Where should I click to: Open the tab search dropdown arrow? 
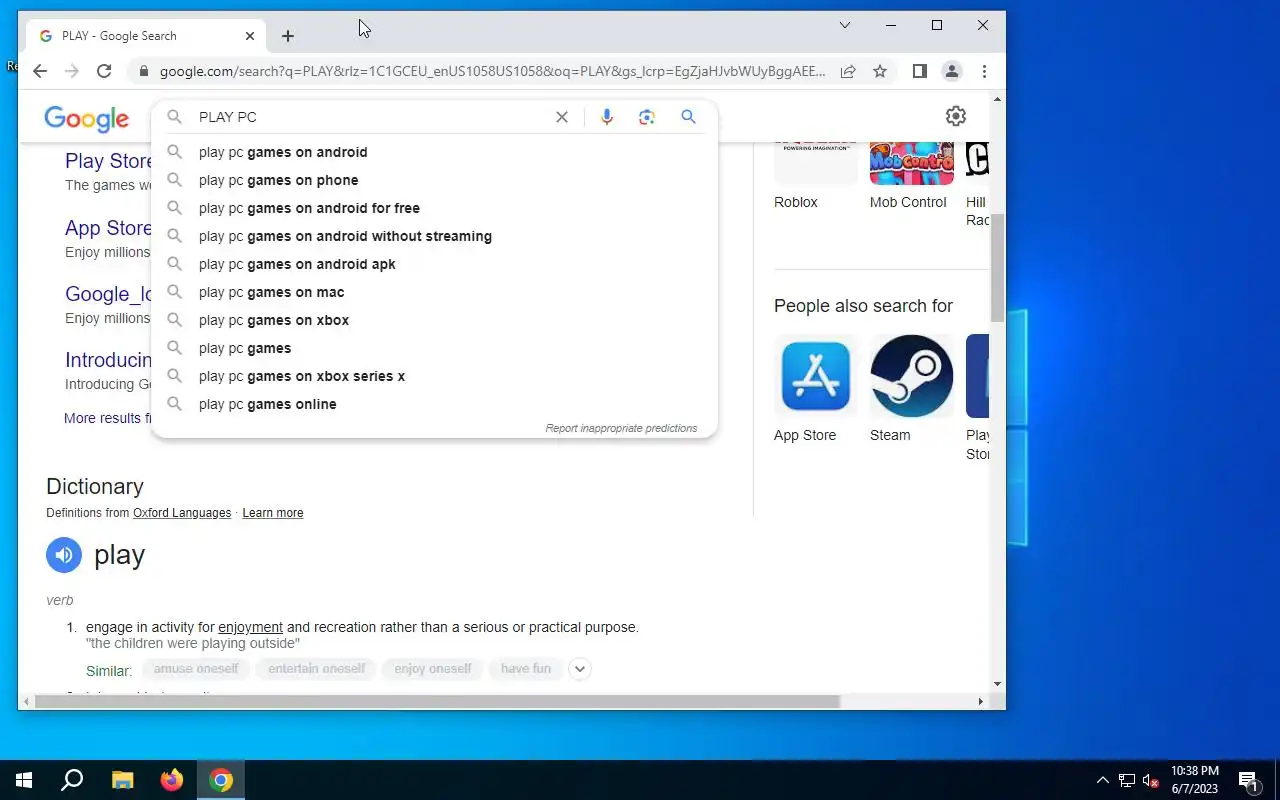(x=845, y=25)
